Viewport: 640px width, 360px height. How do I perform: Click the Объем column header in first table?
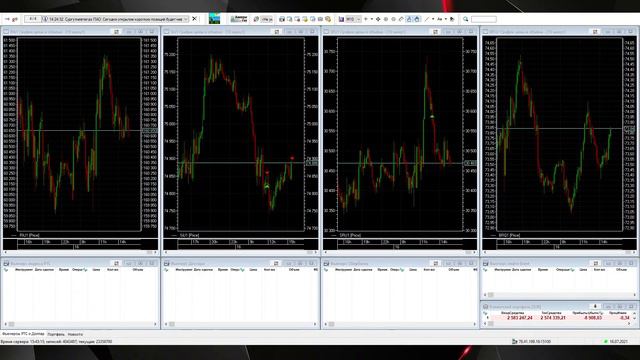138,270
